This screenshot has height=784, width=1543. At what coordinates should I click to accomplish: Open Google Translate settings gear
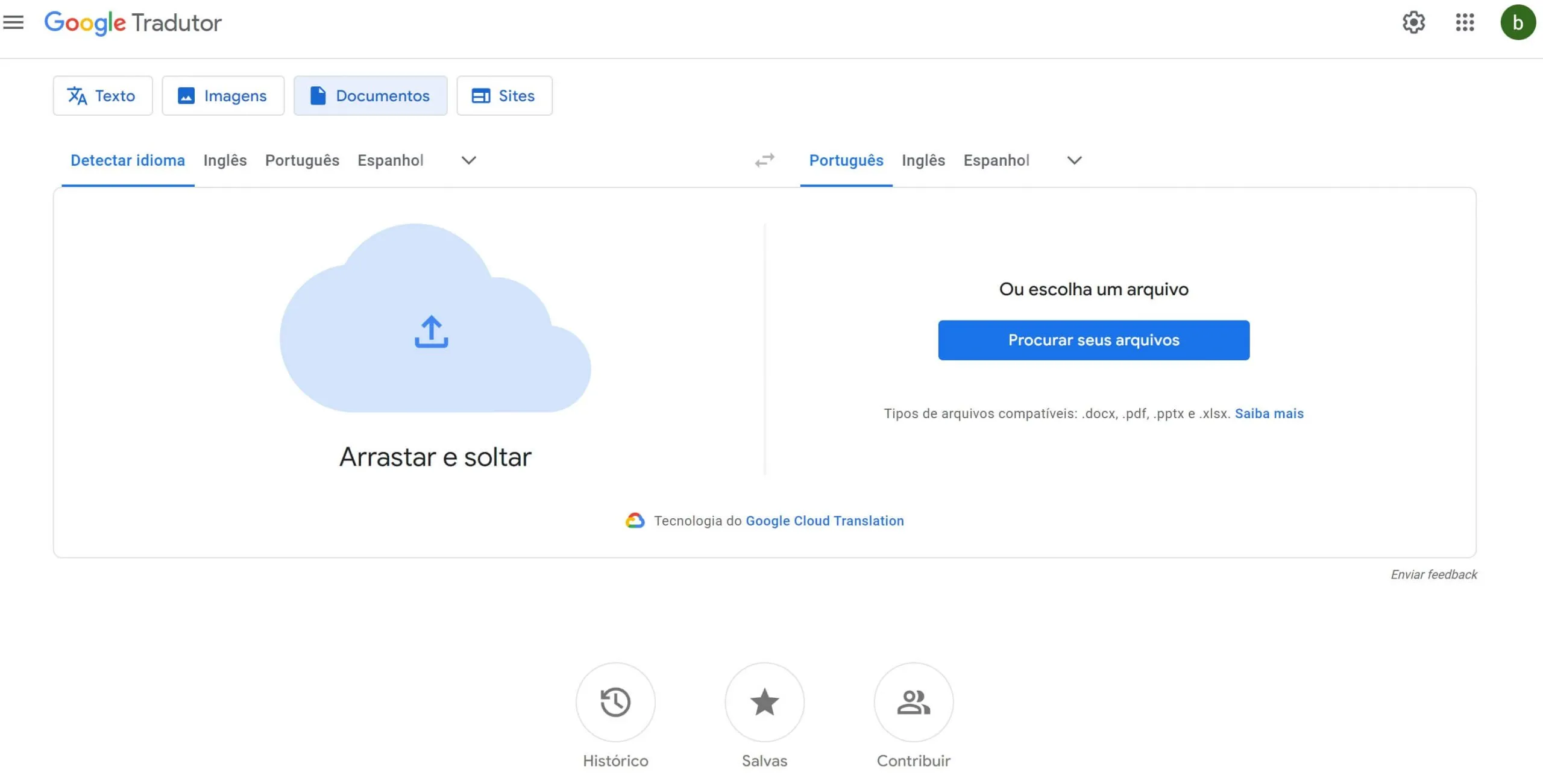1413,22
